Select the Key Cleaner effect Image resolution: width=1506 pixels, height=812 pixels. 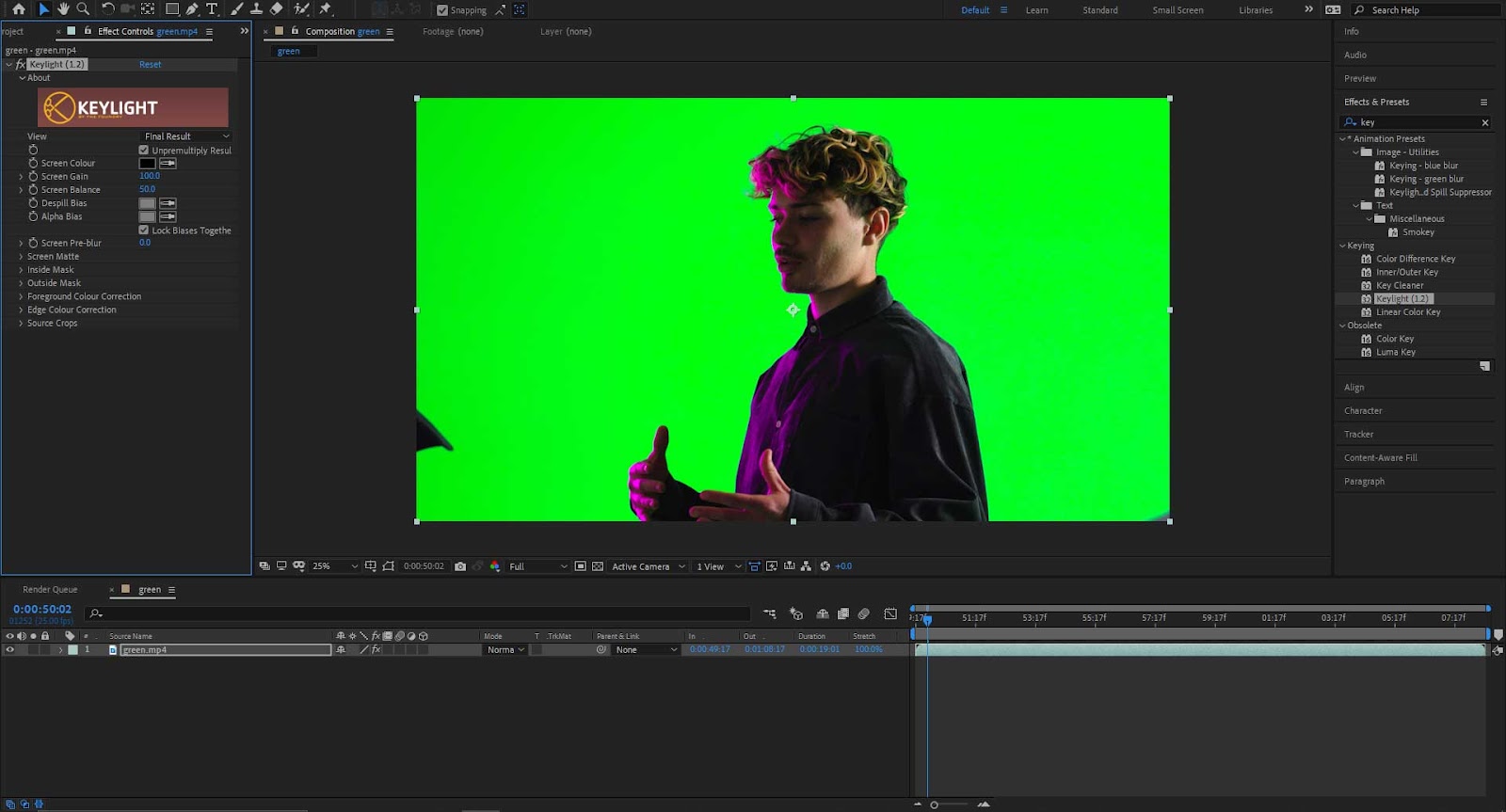click(x=1400, y=286)
